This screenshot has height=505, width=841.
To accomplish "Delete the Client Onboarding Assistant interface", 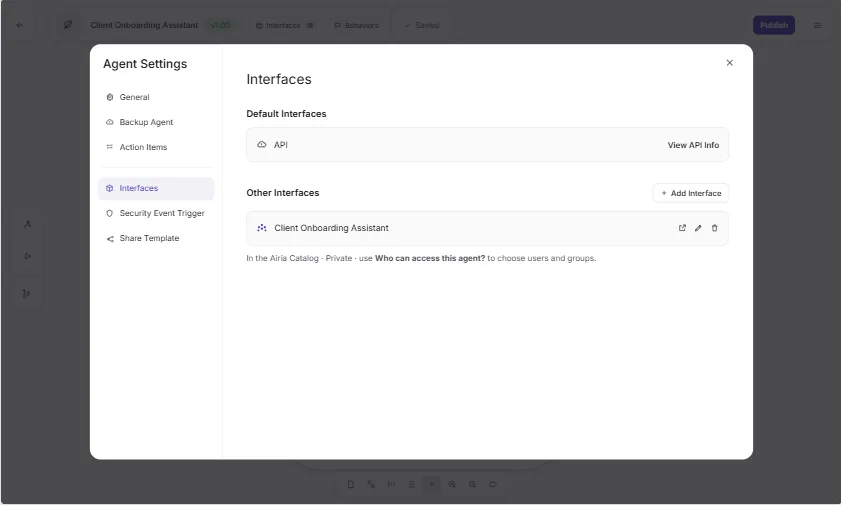I will pos(714,228).
